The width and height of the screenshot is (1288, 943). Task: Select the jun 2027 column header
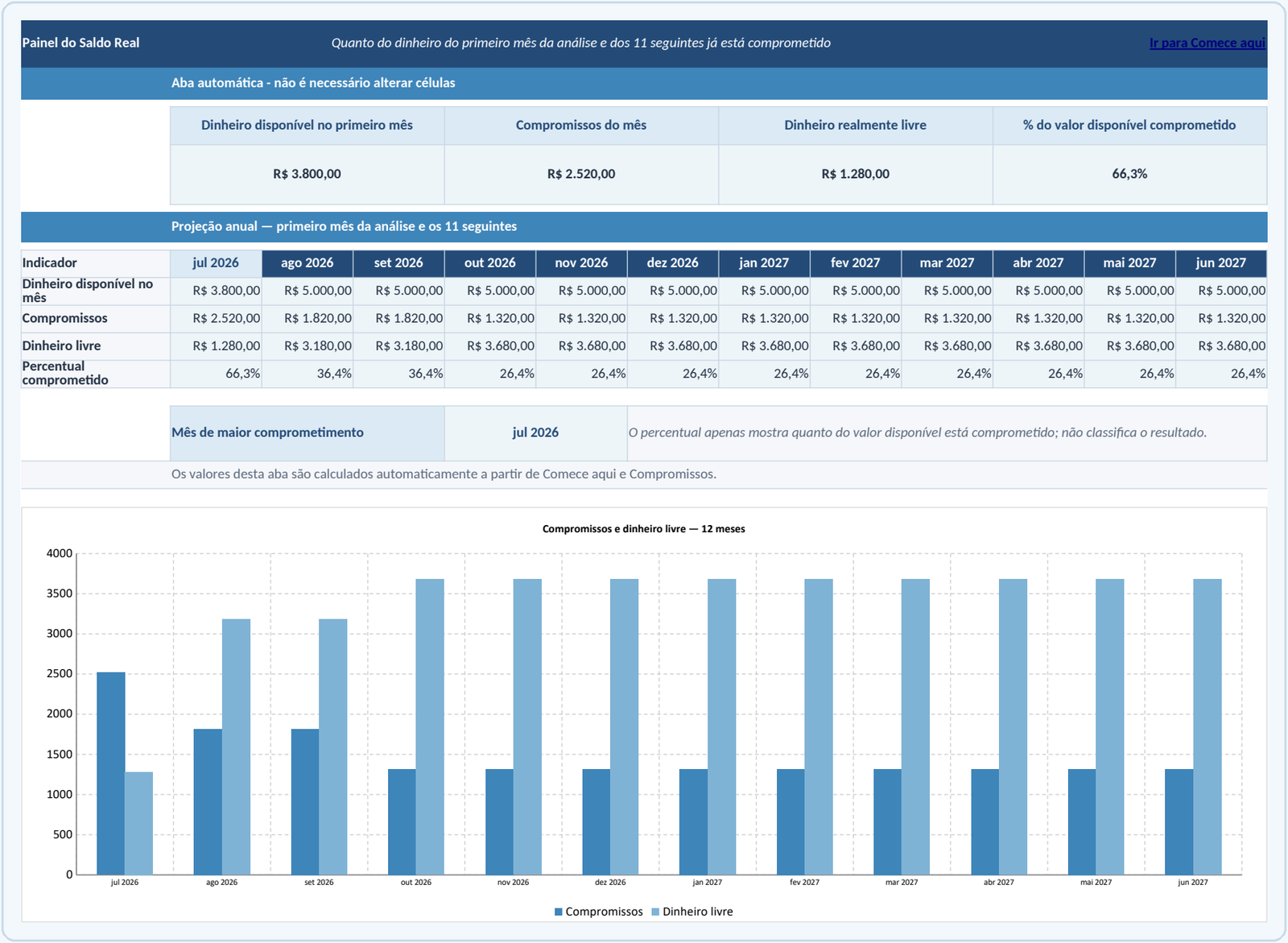[x=1220, y=263]
